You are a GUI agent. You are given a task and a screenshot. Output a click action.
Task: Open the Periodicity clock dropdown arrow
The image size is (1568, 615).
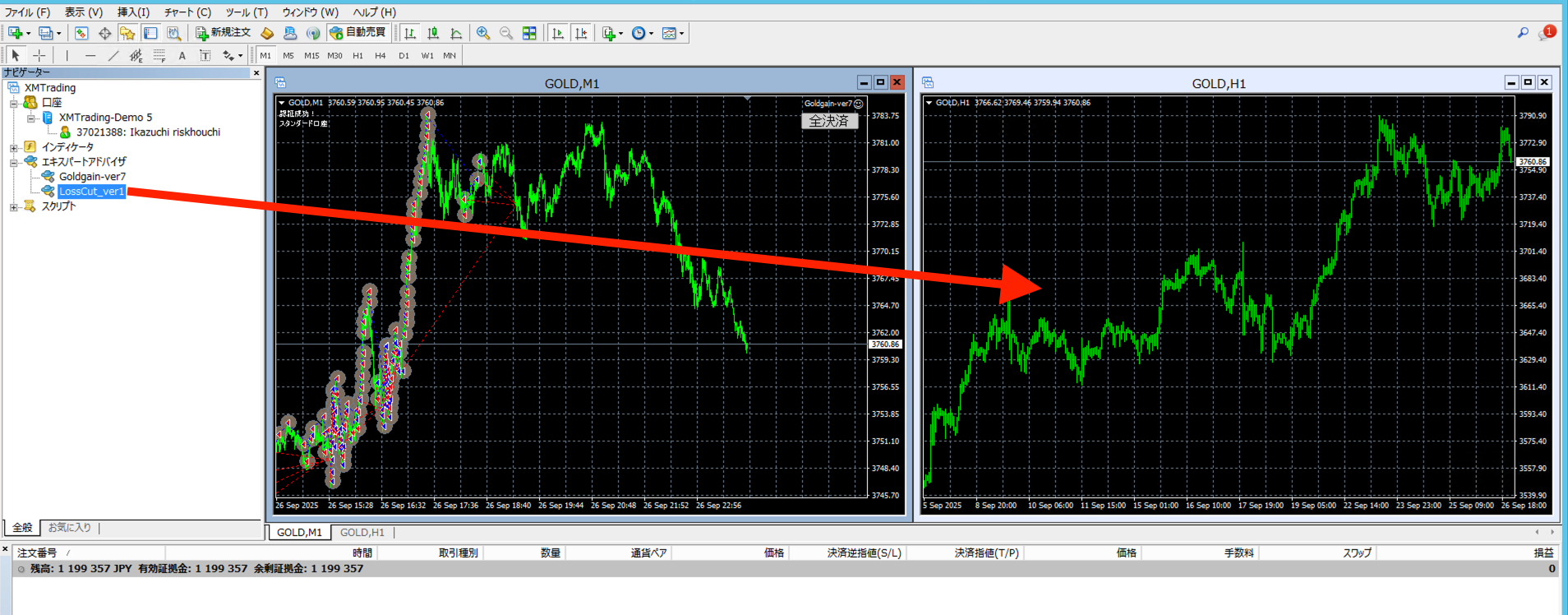651,35
